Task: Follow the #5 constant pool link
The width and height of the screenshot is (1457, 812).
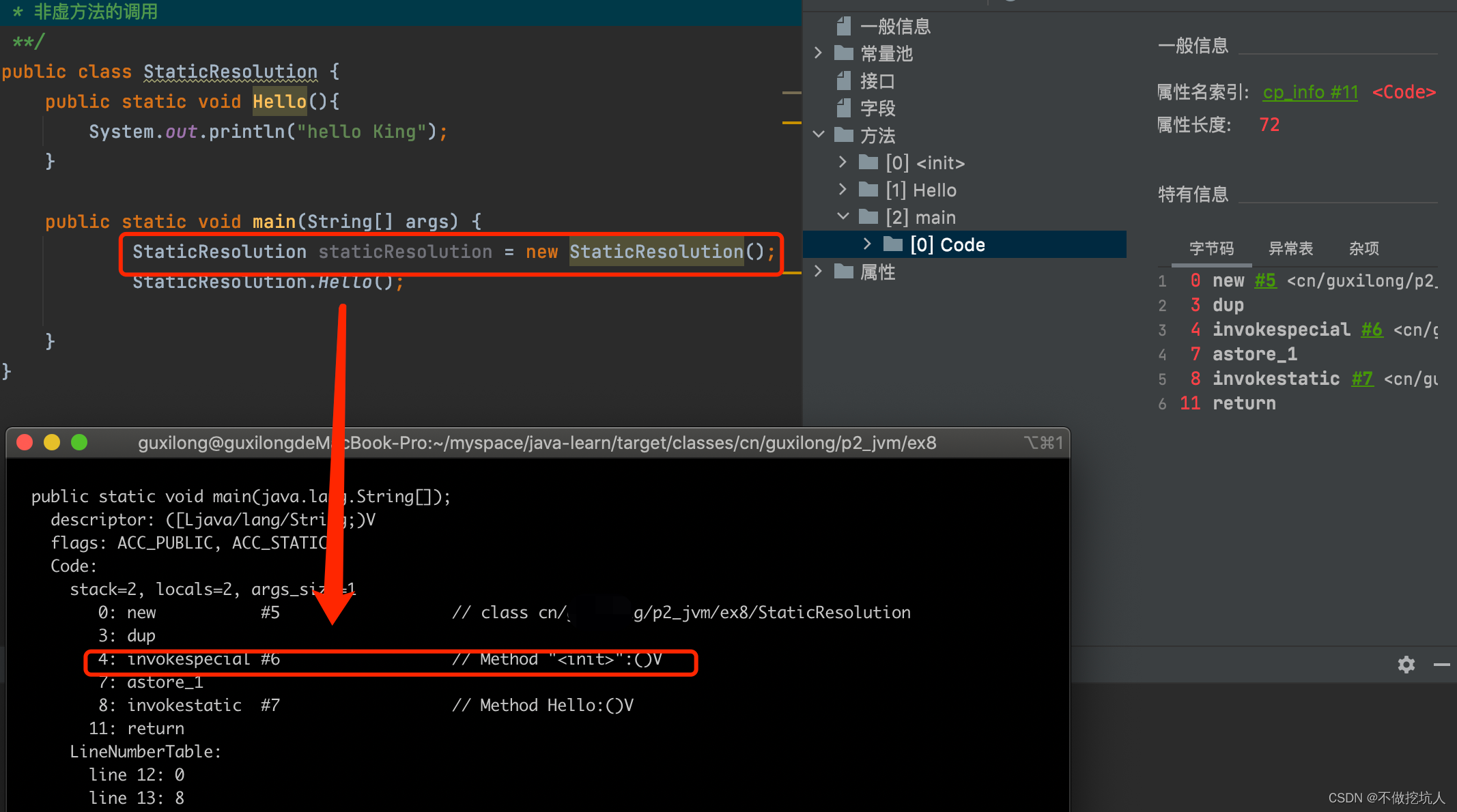Action: (1265, 280)
